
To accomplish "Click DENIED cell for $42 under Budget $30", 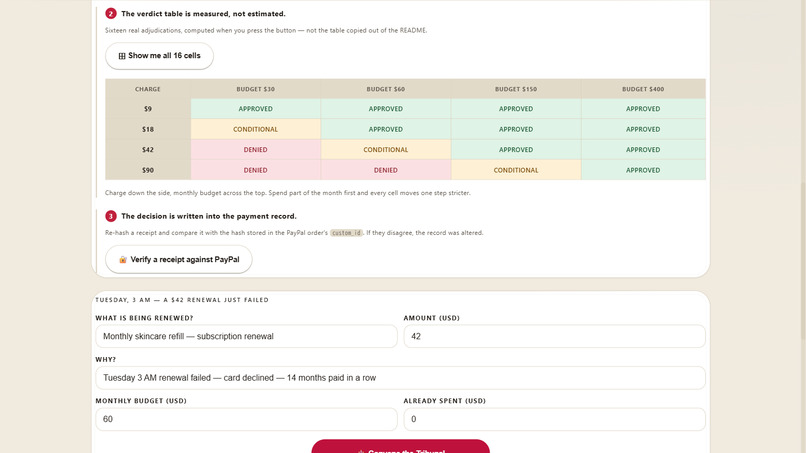I will pos(255,150).
